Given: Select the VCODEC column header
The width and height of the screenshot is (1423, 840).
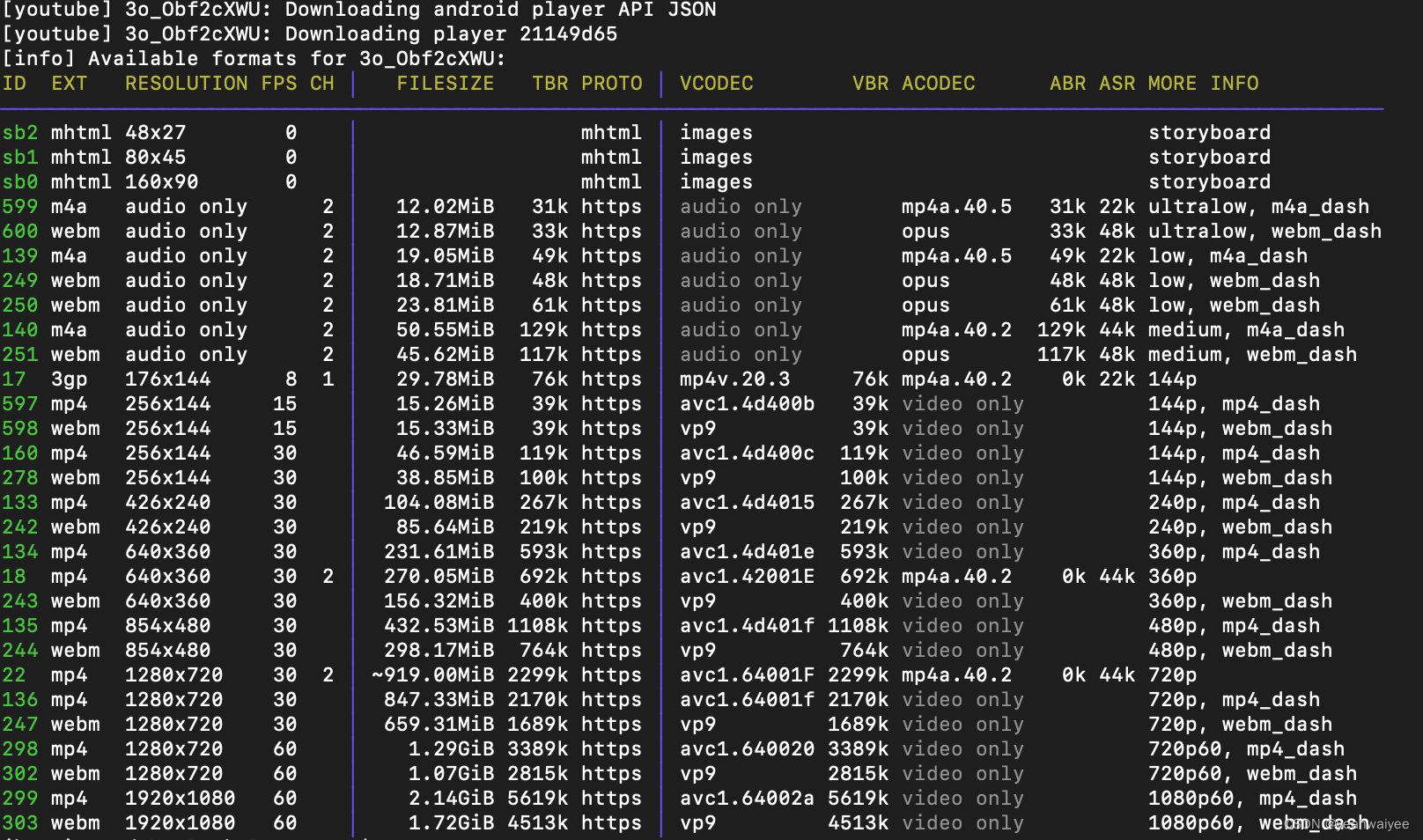Looking at the screenshot, I should (x=715, y=83).
